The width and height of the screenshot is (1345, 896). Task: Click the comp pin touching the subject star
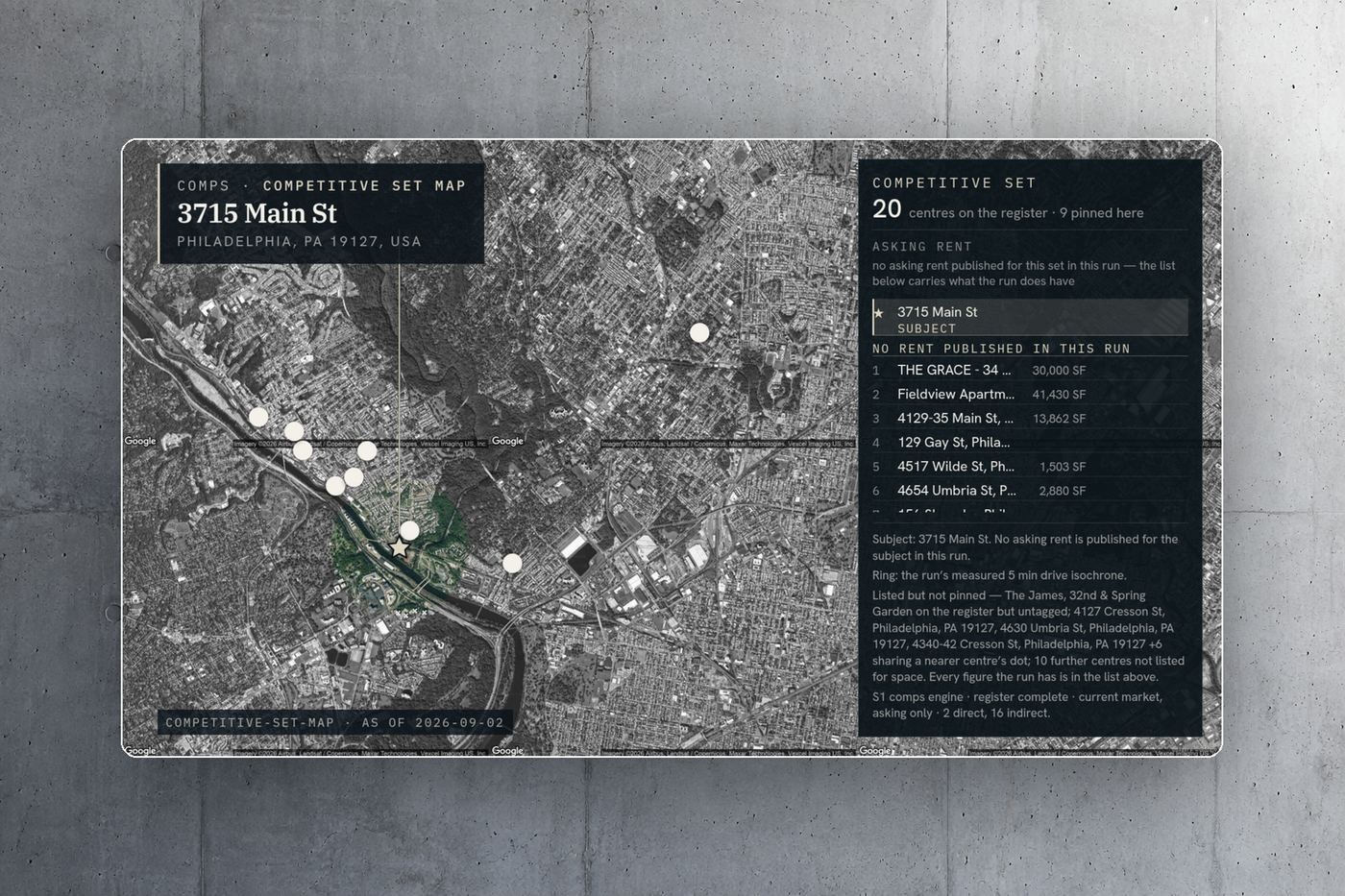[409, 530]
